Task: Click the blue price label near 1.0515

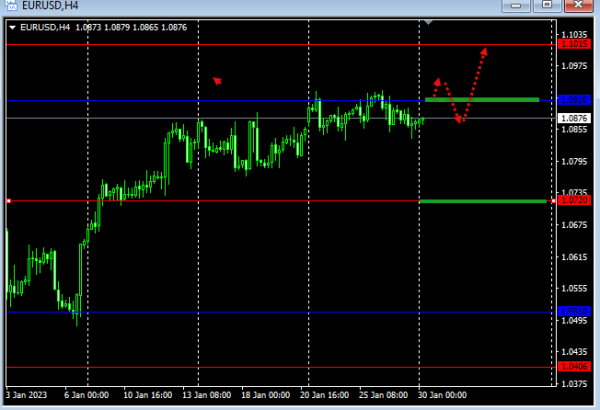Action: pyautogui.click(x=574, y=312)
